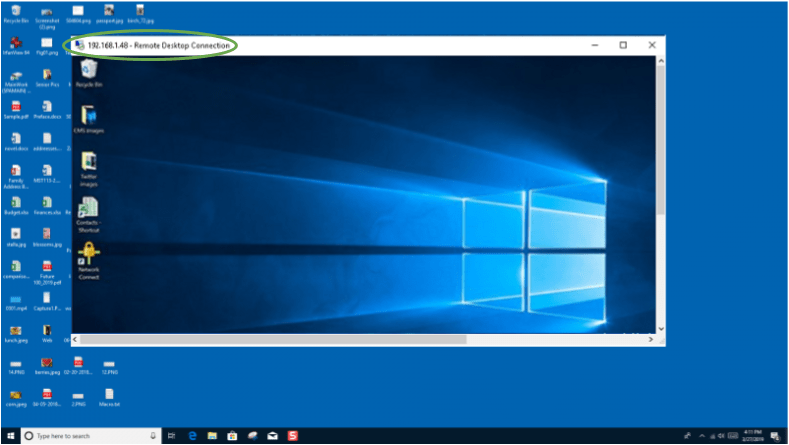
Task: Minimize the Remote Desktop Connection window
Action: [x=595, y=45]
